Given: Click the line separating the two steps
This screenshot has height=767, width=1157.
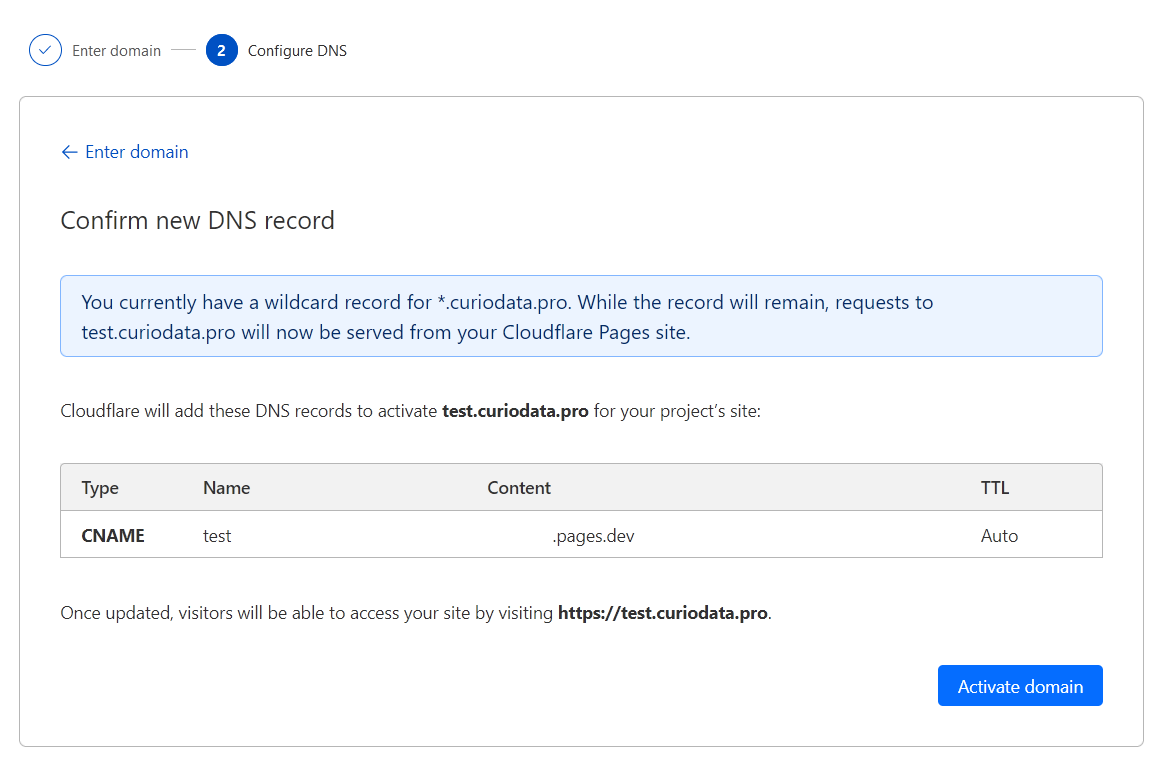Looking at the screenshot, I should (x=183, y=50).
